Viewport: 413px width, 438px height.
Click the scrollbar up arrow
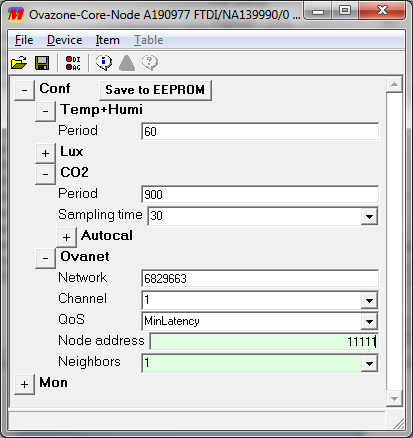(x=394, y=84)
